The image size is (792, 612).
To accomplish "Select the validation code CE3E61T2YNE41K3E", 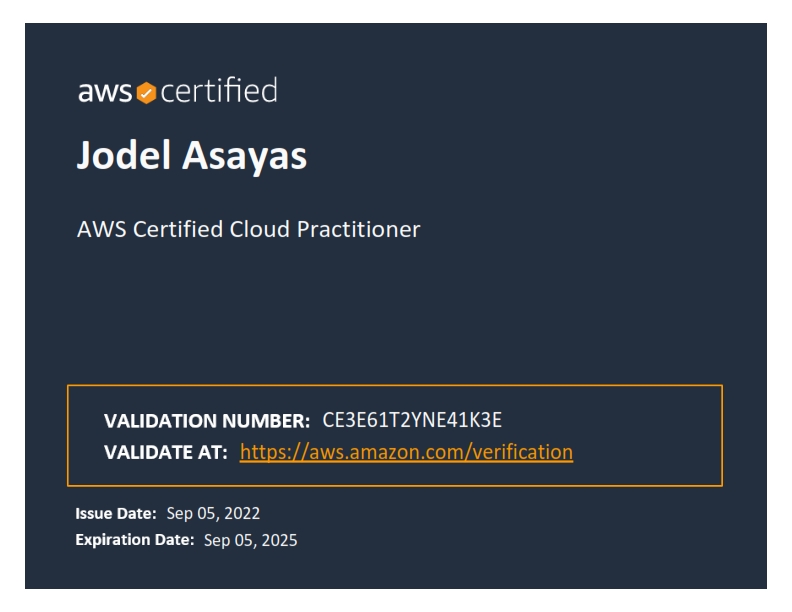I will [x=412, y=420].
